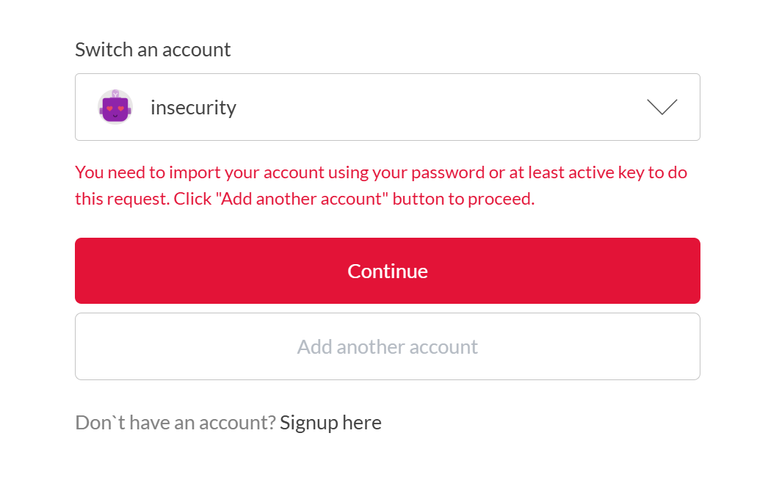Click the downward chevron beside insecurity
768x485 pixels.
[662, 107]
